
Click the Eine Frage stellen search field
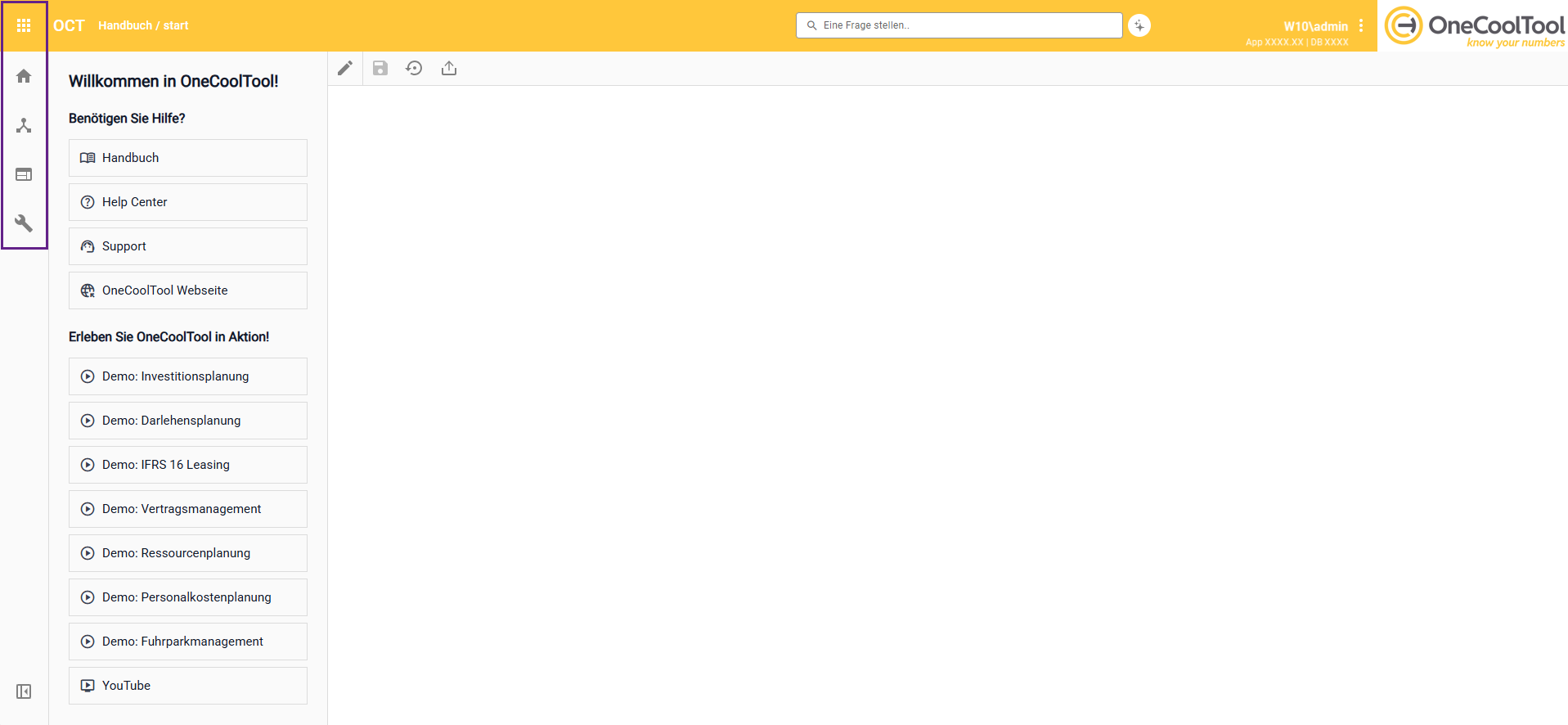[x=959, y=25]
